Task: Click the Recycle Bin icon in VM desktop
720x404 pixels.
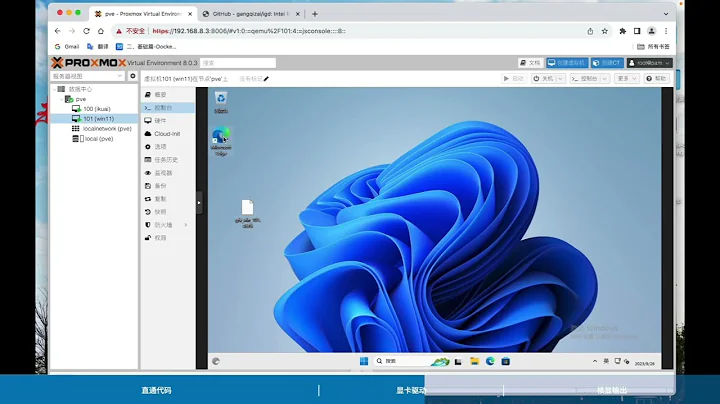Action: [x=221, y=102]
